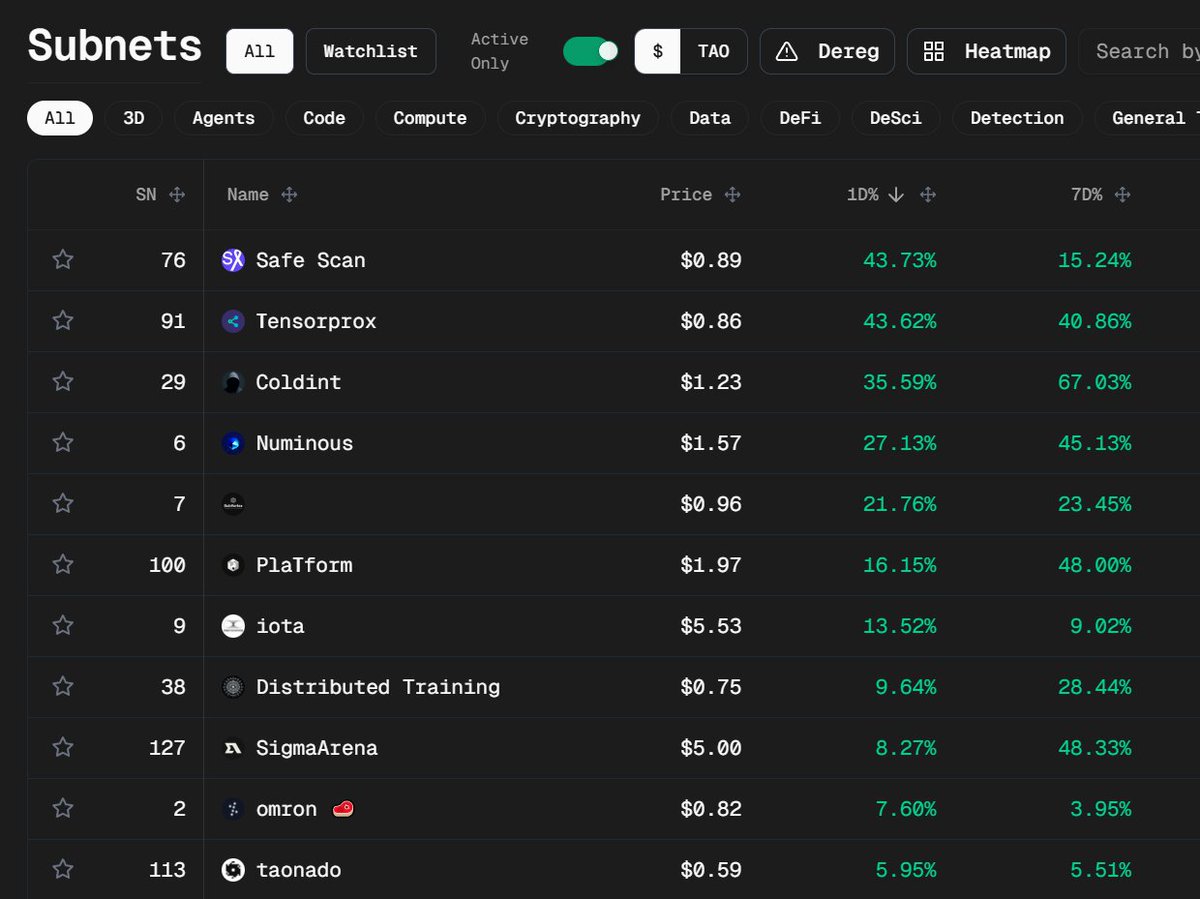Star the Tensorprox subnet row
This screenshot has width=1200, height=899.
point(63,321)
